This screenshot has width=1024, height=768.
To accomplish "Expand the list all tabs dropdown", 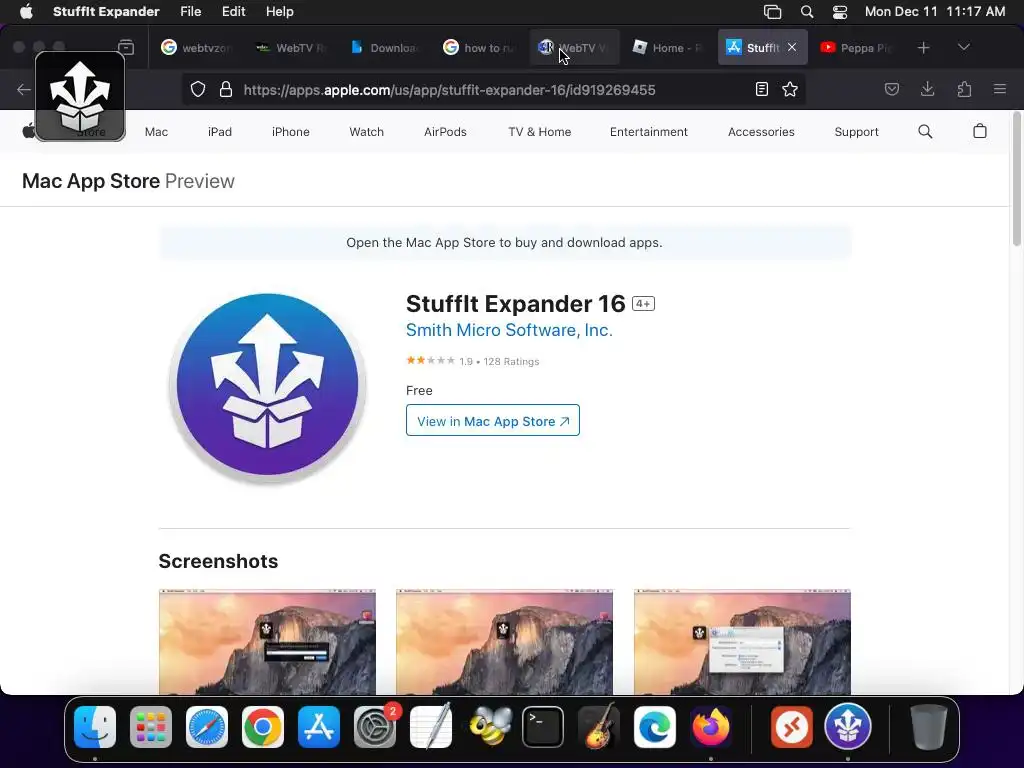I will tap(963, 47).
